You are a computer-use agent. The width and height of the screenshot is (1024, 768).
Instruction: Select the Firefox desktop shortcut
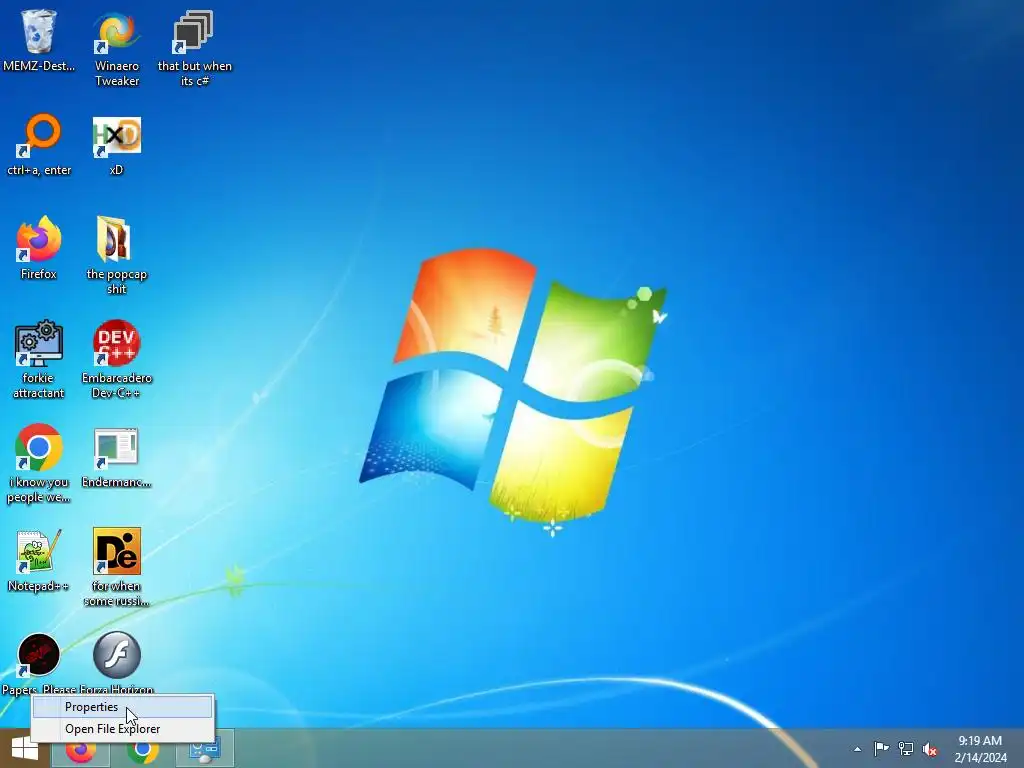point(39,248)
